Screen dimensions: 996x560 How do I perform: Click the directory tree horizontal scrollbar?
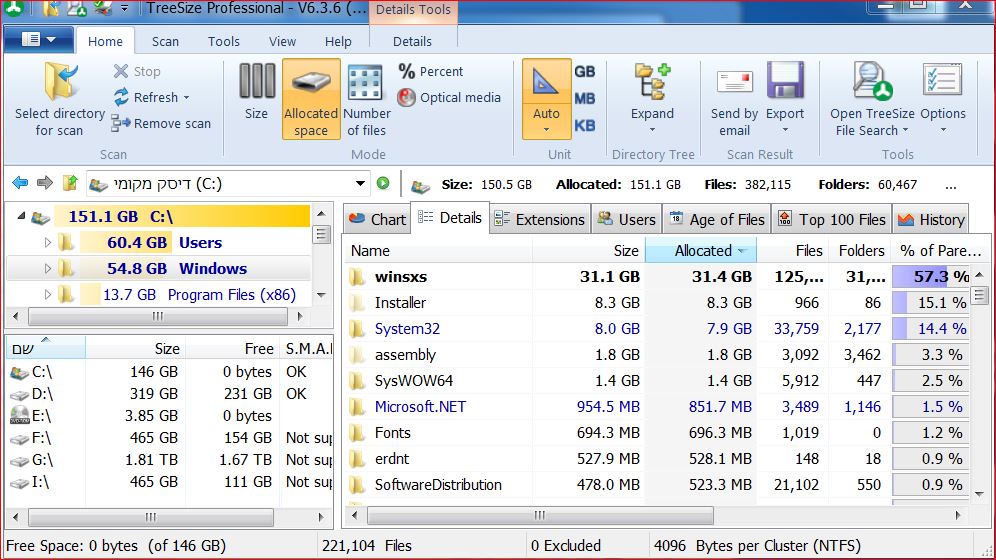[x=158, y=316]
